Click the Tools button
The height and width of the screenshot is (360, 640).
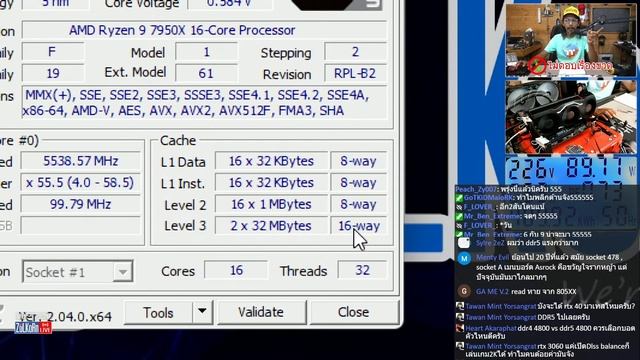pyautogui.click(x=158, y=313)
